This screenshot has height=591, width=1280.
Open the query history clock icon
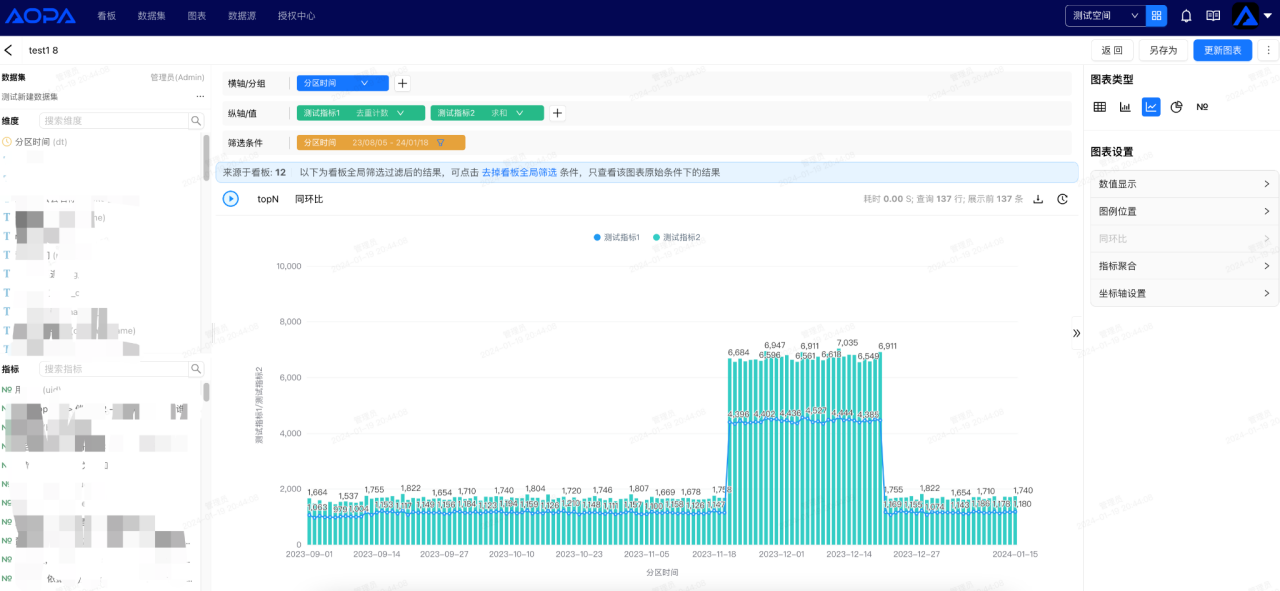[x=1062, y=199]
